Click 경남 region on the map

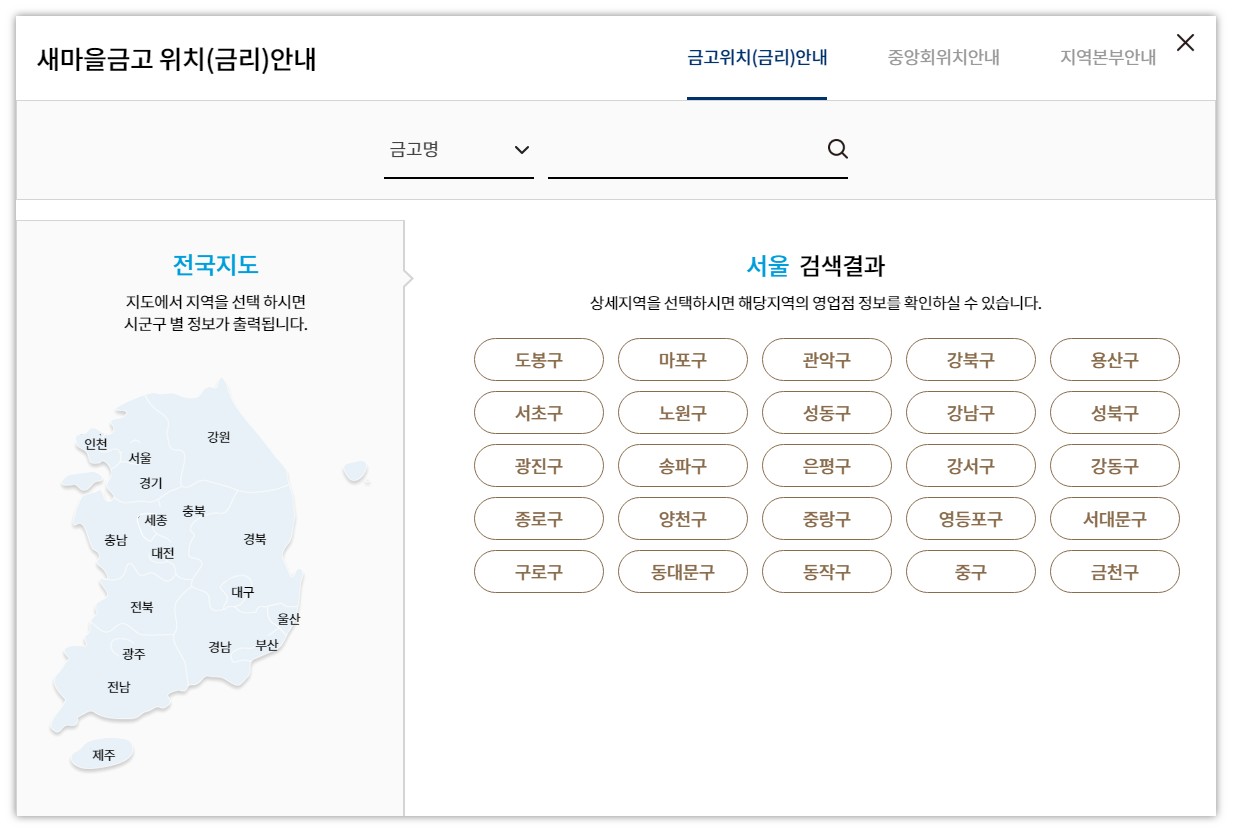coord(220,647)
